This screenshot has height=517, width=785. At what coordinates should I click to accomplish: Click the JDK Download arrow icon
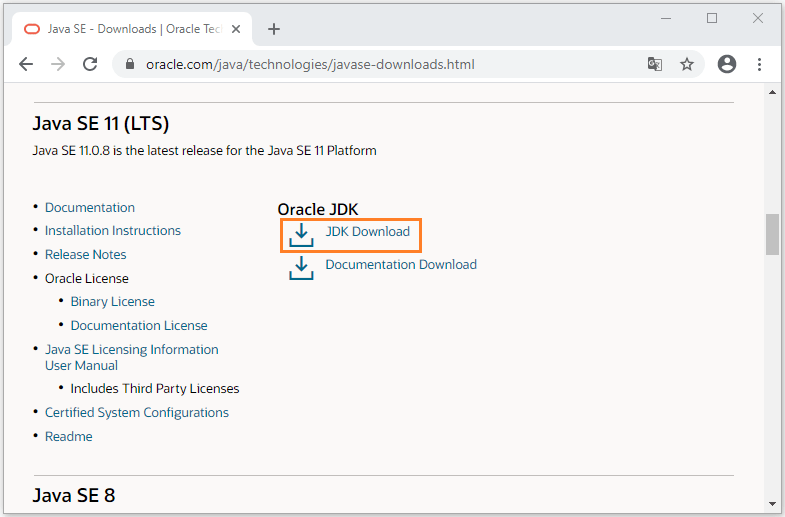click(x=300, y=235)
